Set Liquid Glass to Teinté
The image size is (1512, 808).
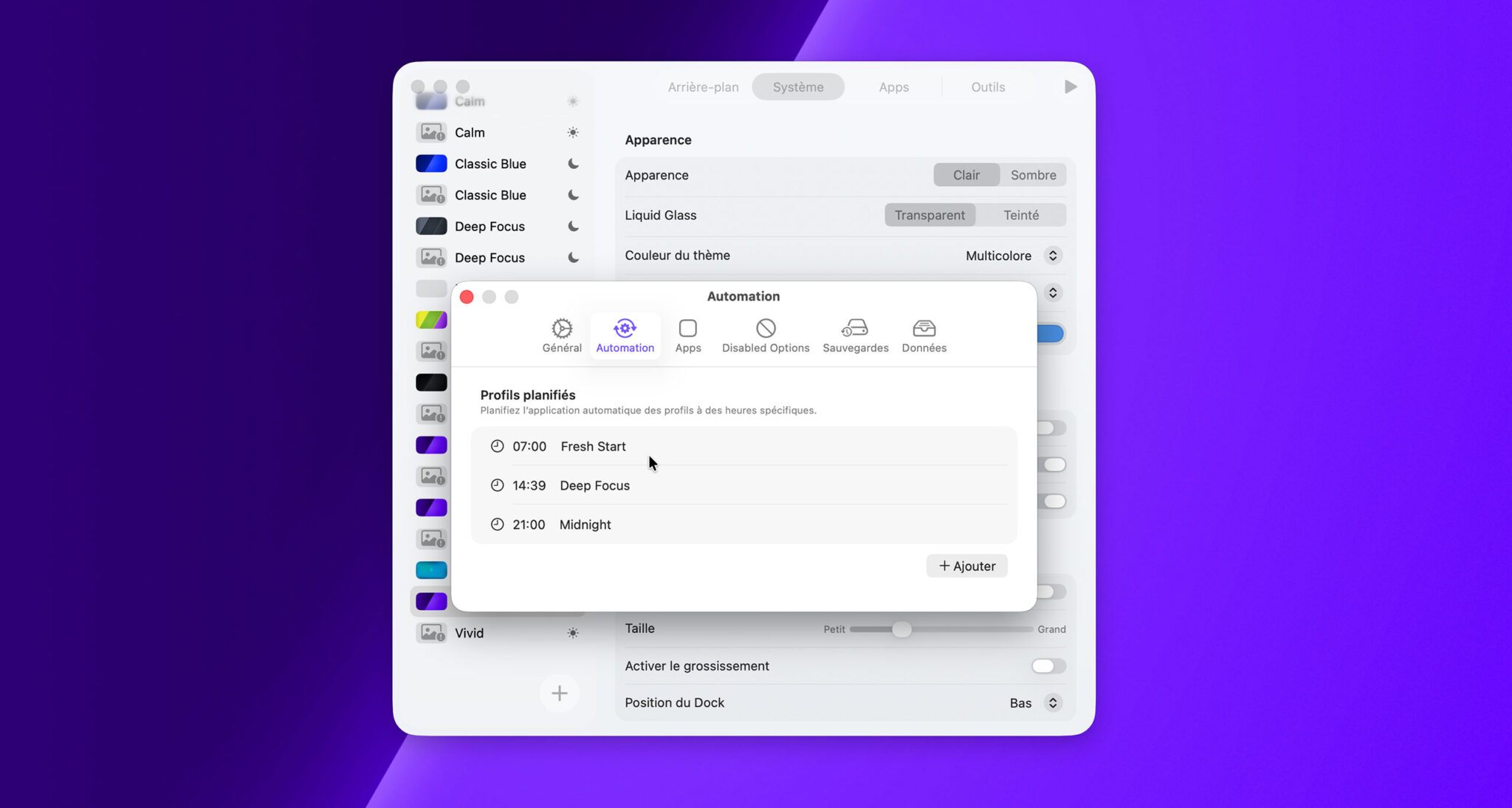(1021, 215)
